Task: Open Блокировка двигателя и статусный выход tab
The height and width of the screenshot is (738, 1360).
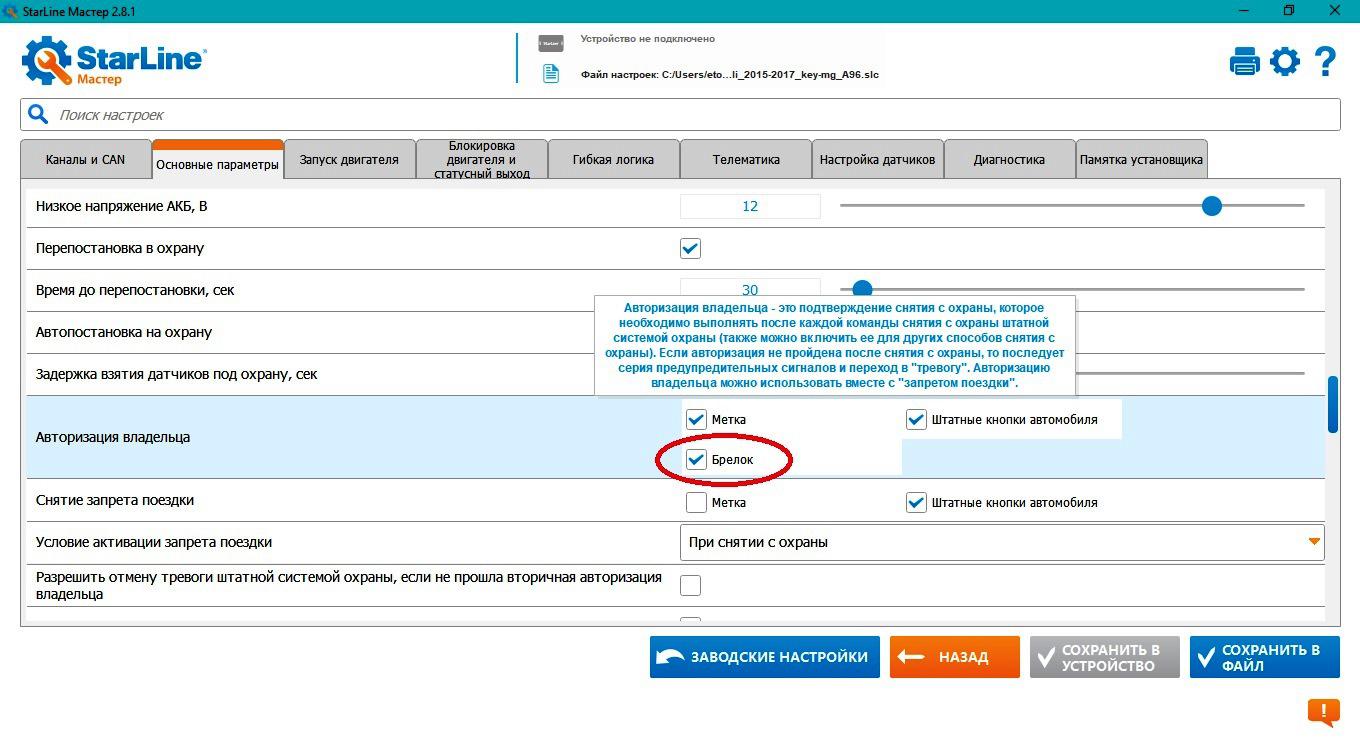Action: [482, 159]
